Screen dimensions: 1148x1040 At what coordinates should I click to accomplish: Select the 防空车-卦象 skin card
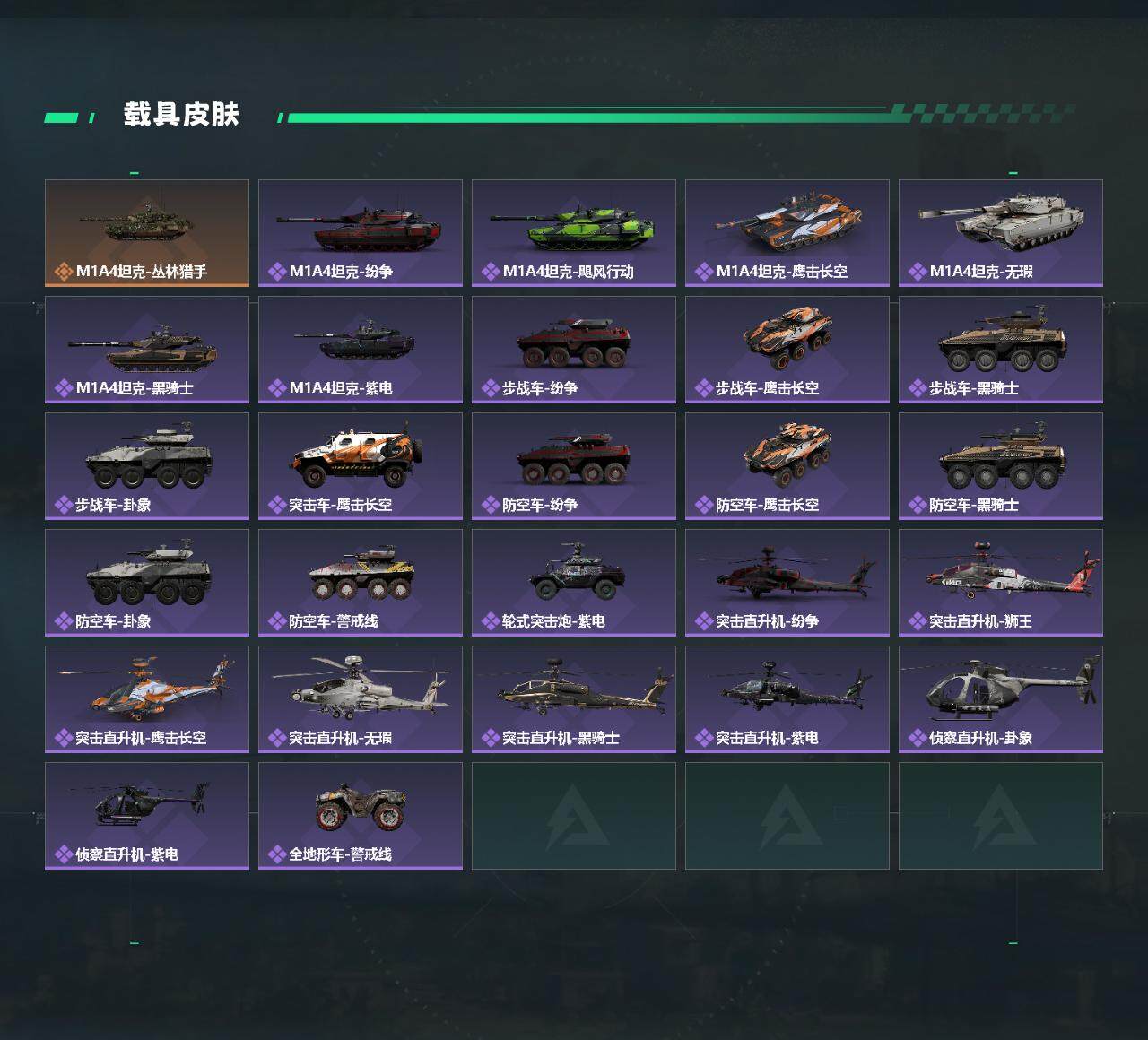147,583
